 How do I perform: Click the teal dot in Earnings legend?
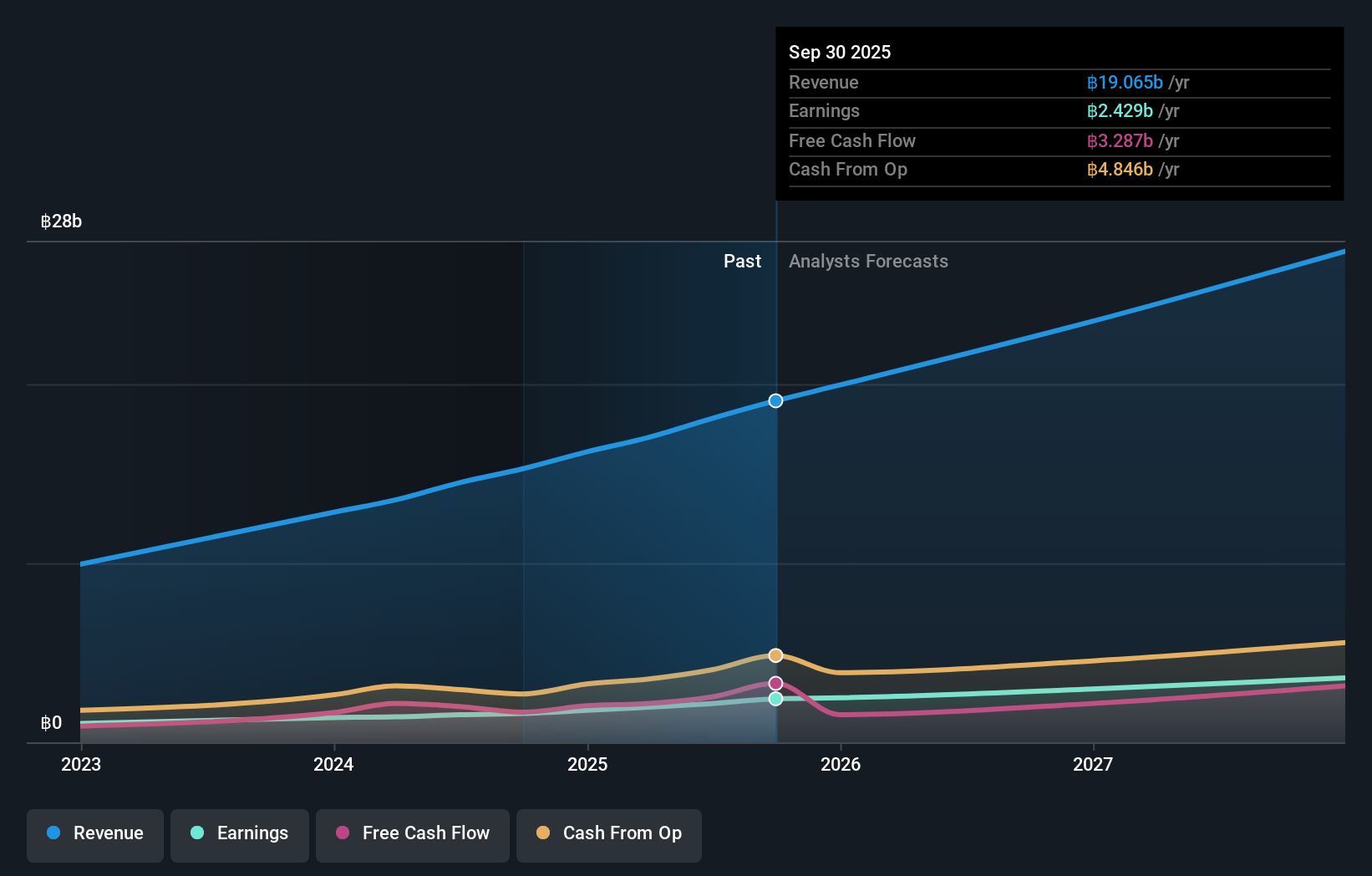[197, 833]
